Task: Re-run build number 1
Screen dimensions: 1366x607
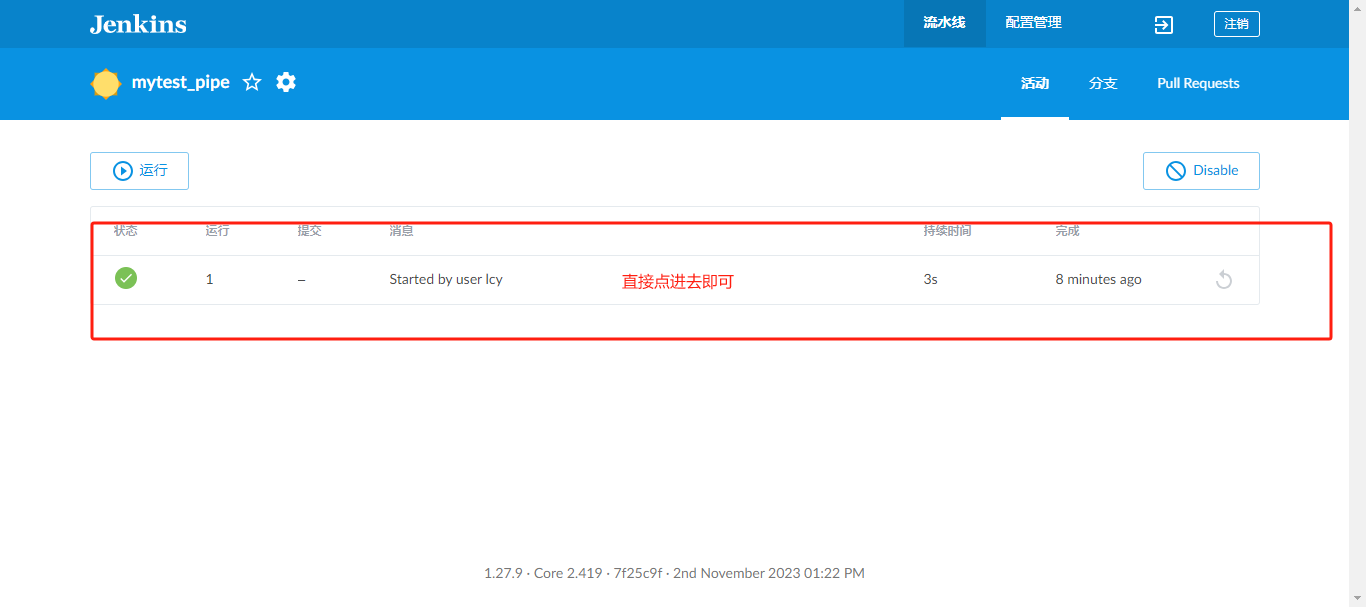Action: (1223, 278)
